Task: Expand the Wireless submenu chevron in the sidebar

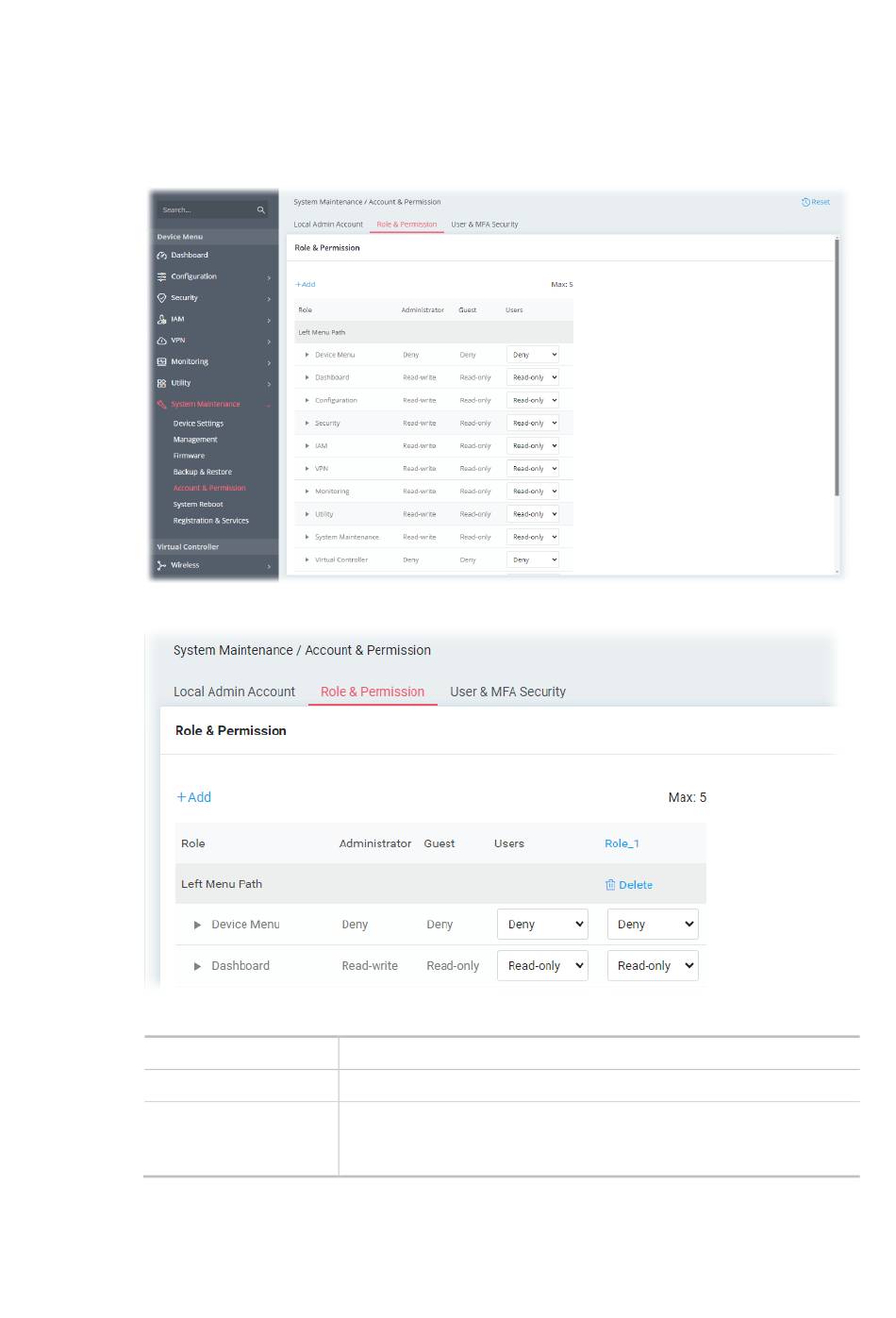Action: pyautogui.click(x=269, y=567)
